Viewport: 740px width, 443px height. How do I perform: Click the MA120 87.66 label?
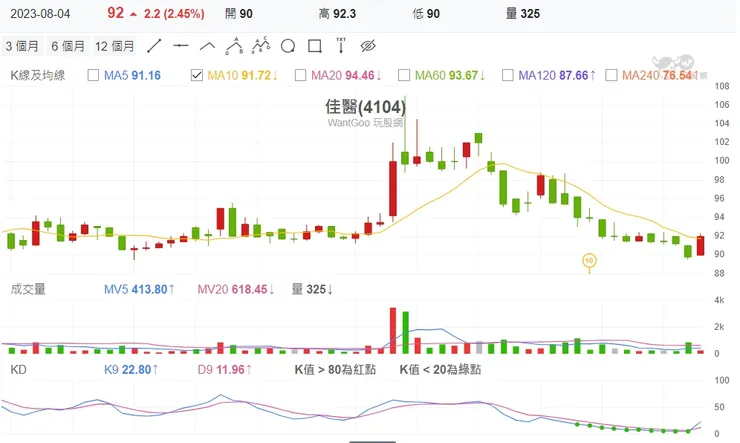[557, 75]
